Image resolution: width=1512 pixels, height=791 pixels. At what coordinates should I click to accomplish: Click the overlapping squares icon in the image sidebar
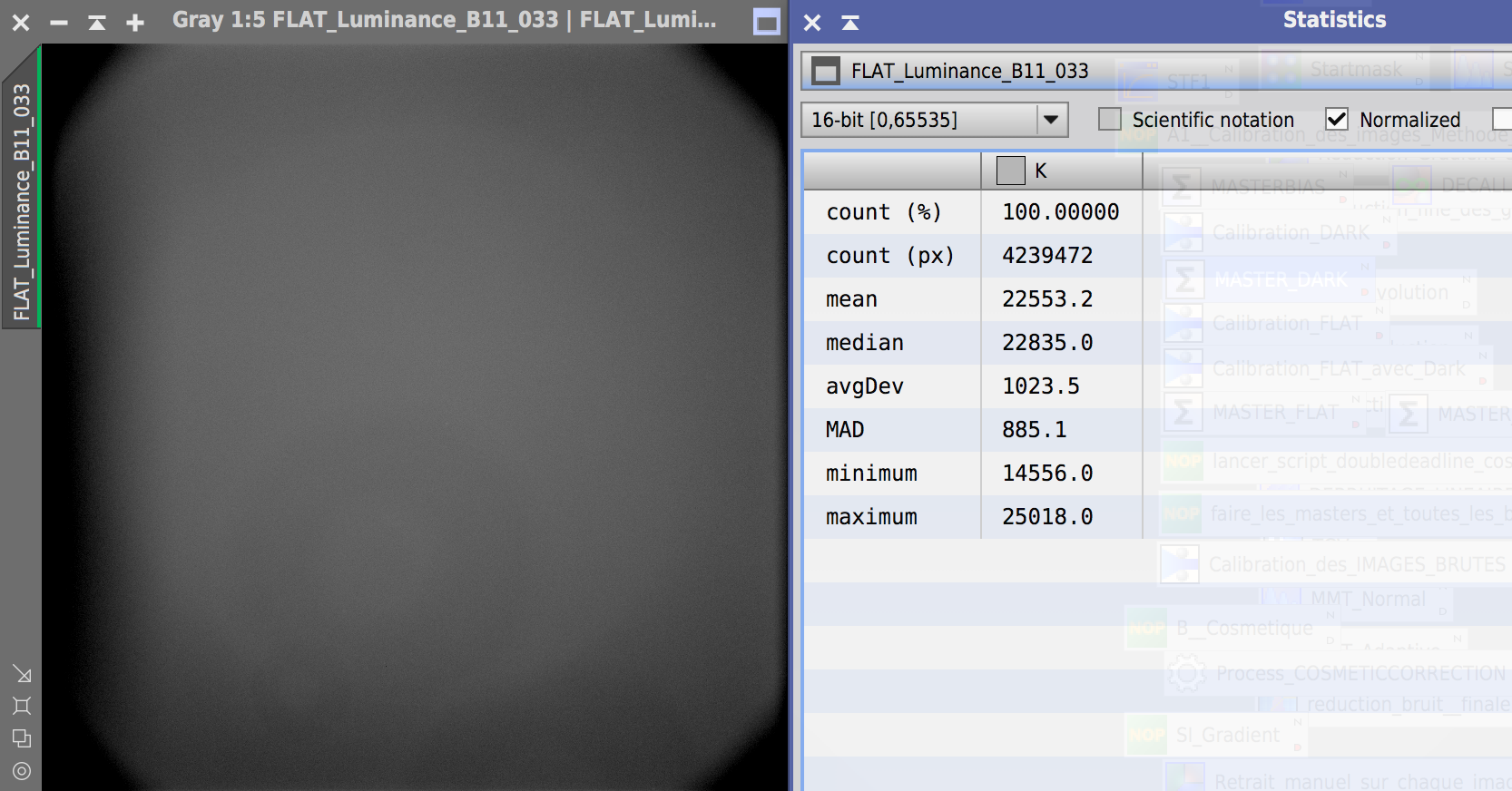click(x=22, y=738)
